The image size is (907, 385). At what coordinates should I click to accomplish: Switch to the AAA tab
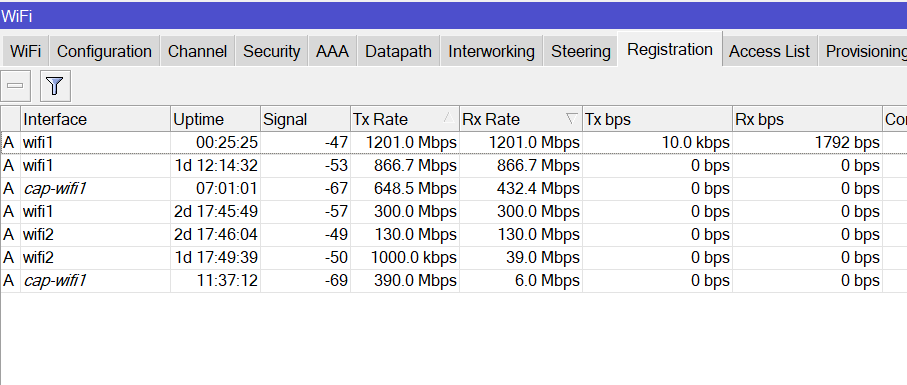(x=333, y=51)
